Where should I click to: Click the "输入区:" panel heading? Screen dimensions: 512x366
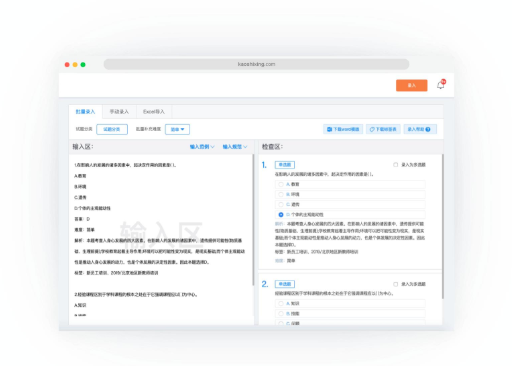(83, 147)
